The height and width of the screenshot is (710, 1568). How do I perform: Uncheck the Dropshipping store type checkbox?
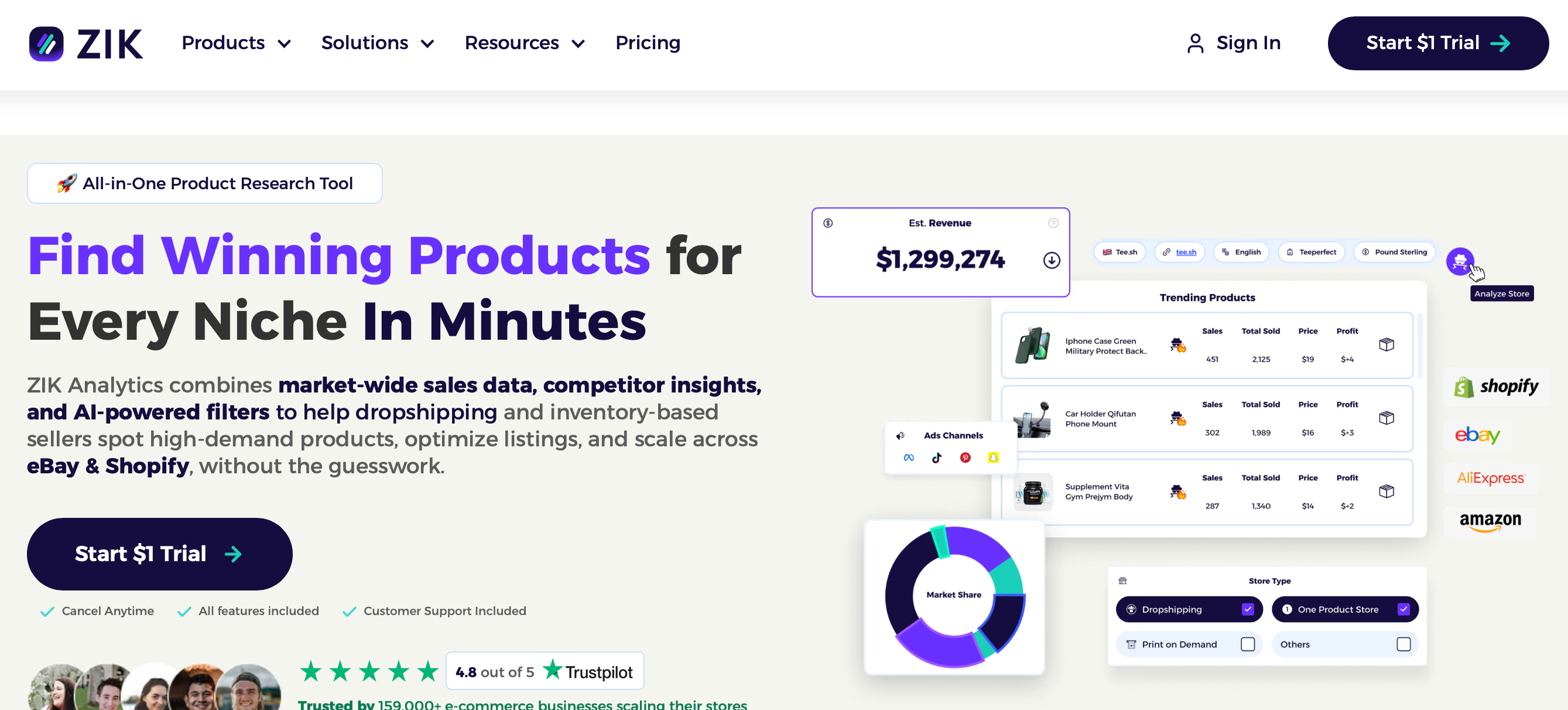point(1248,609)
